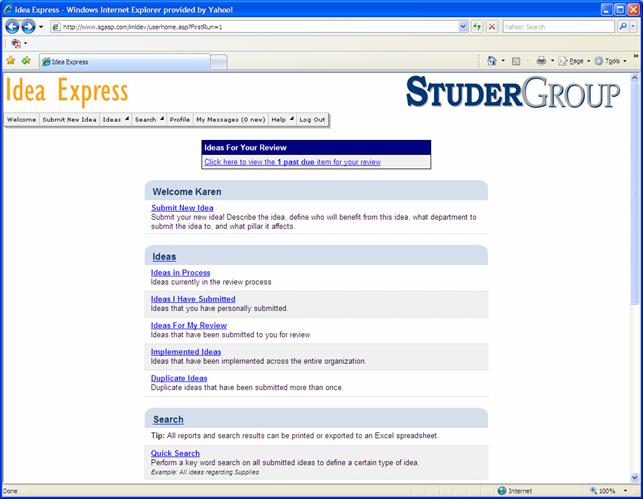
Task: Open the Quick Search link
Action: click(175, 453)
